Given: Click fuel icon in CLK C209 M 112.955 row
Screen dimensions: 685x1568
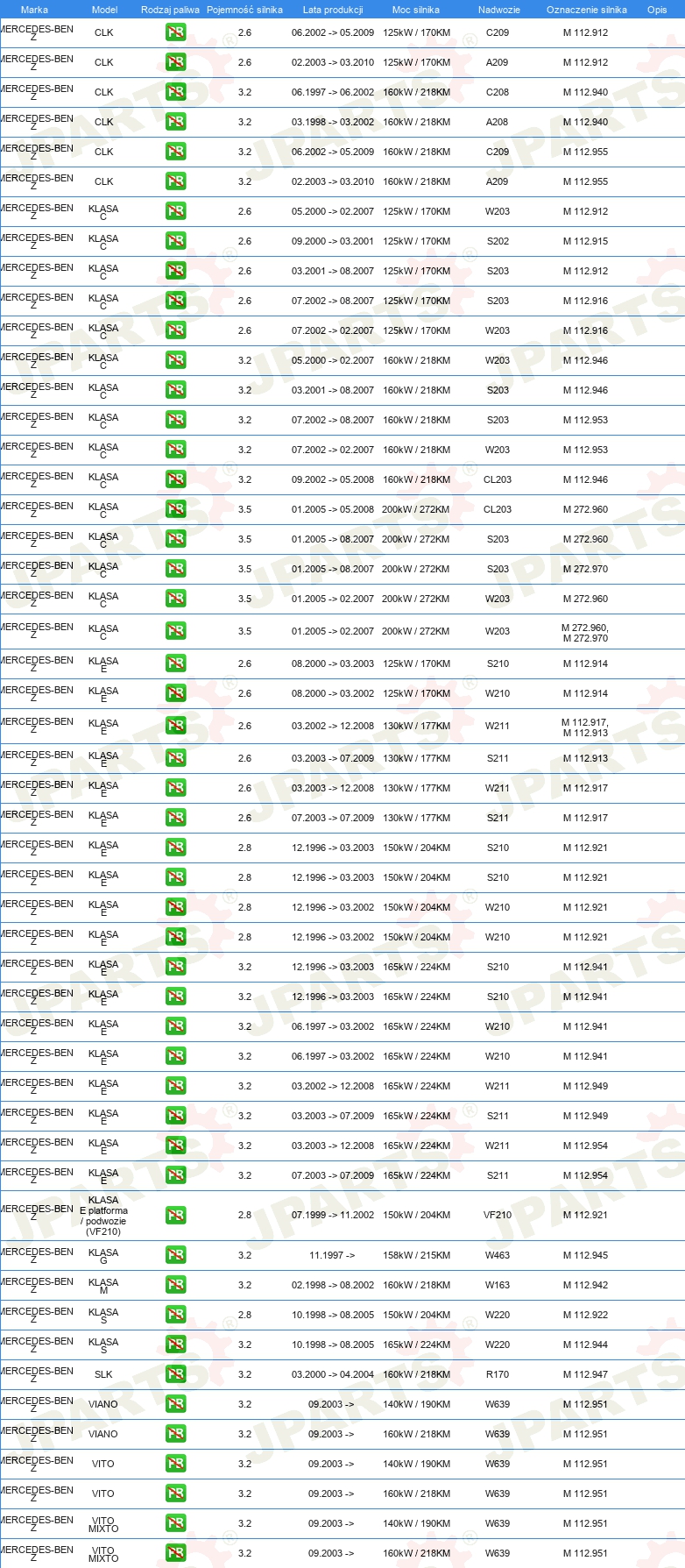Looking at the screenshot, I should [x=176, y=152].
